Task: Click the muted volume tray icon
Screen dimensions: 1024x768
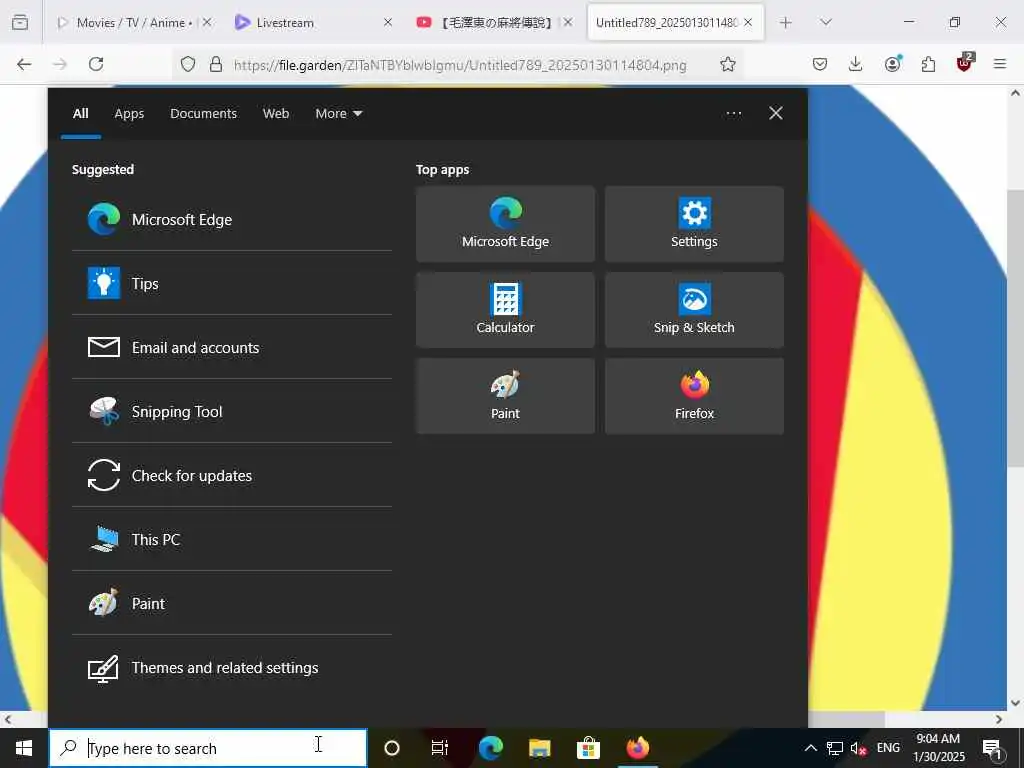Action: [x=858, y=748]
